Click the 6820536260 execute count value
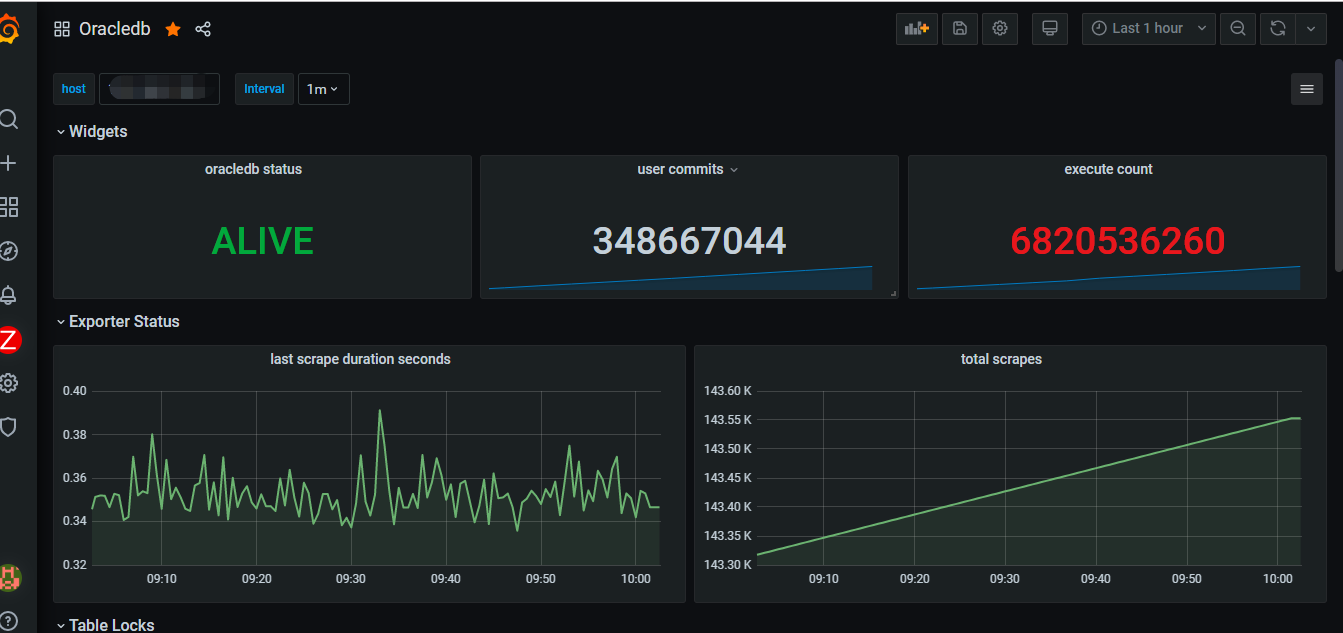Viewport: 1343px width, 633px height. tap(1118, 241)
